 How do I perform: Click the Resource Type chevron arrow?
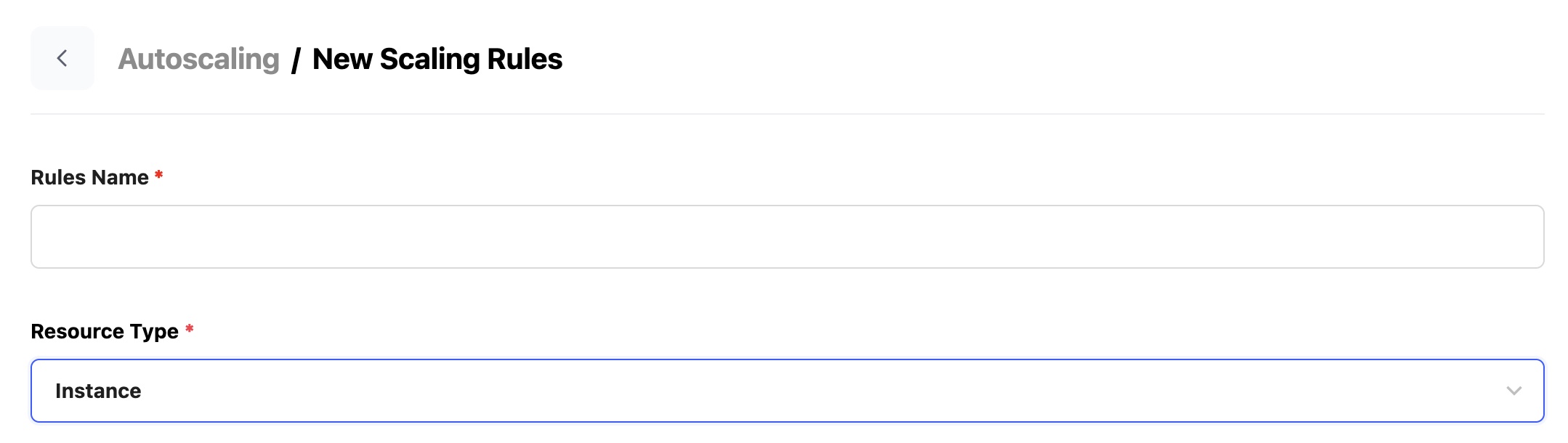point(1514,391)
